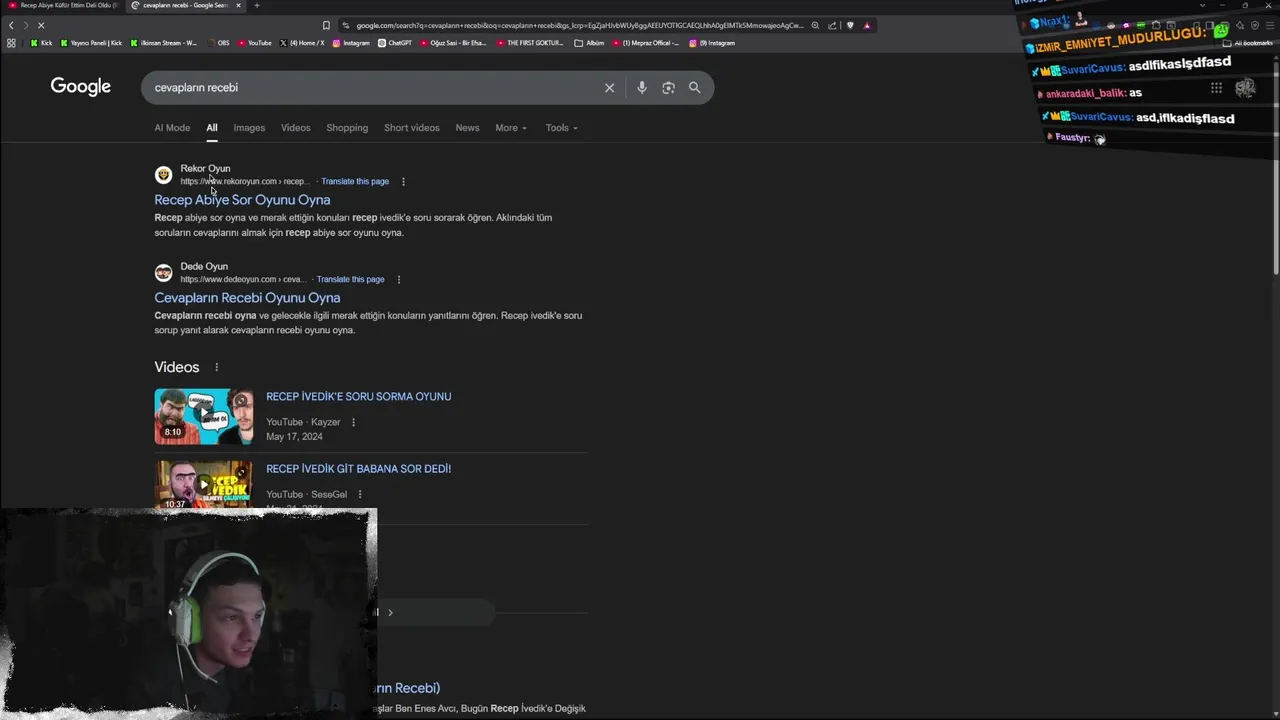Open the tab search chevron

[x=1202, y=5]
